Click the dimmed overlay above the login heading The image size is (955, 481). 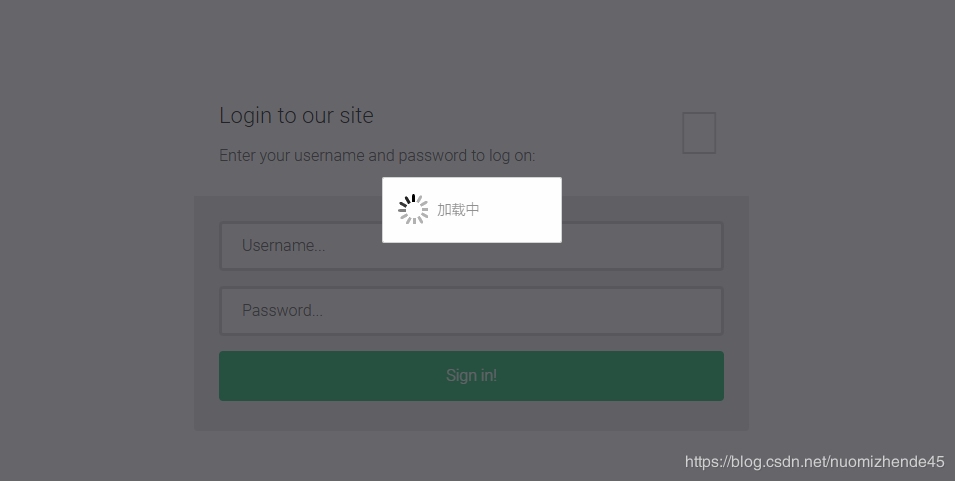click(x=470, y=50)
